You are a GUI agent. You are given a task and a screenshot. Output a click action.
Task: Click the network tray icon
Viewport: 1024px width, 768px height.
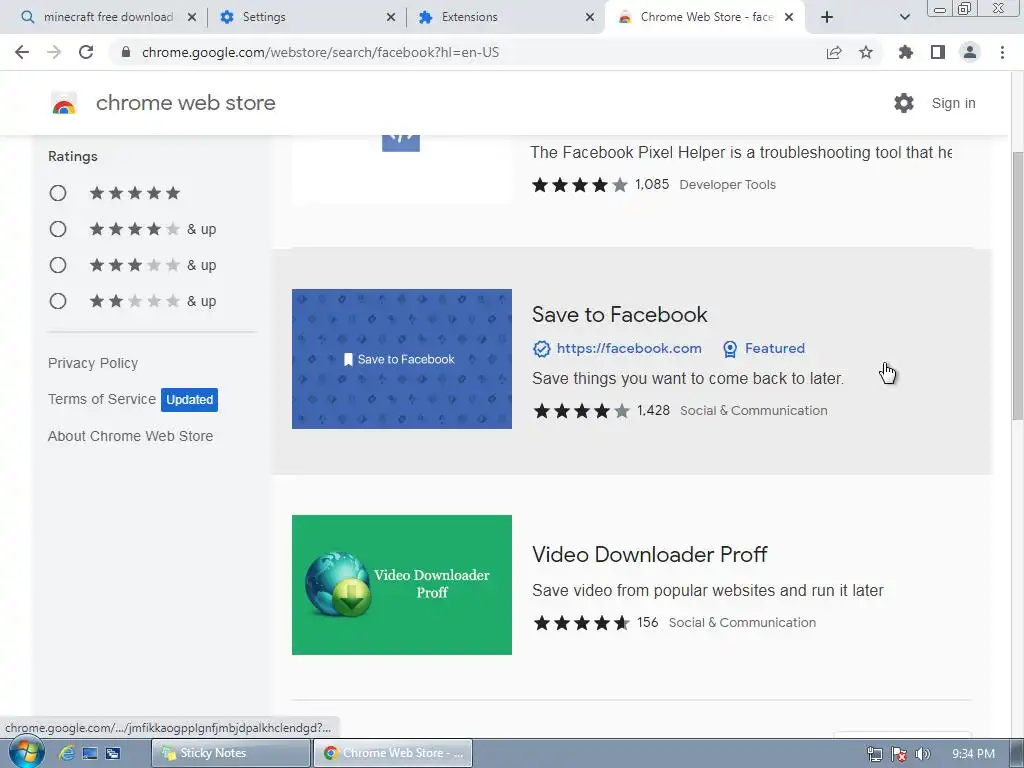(874, 754)
